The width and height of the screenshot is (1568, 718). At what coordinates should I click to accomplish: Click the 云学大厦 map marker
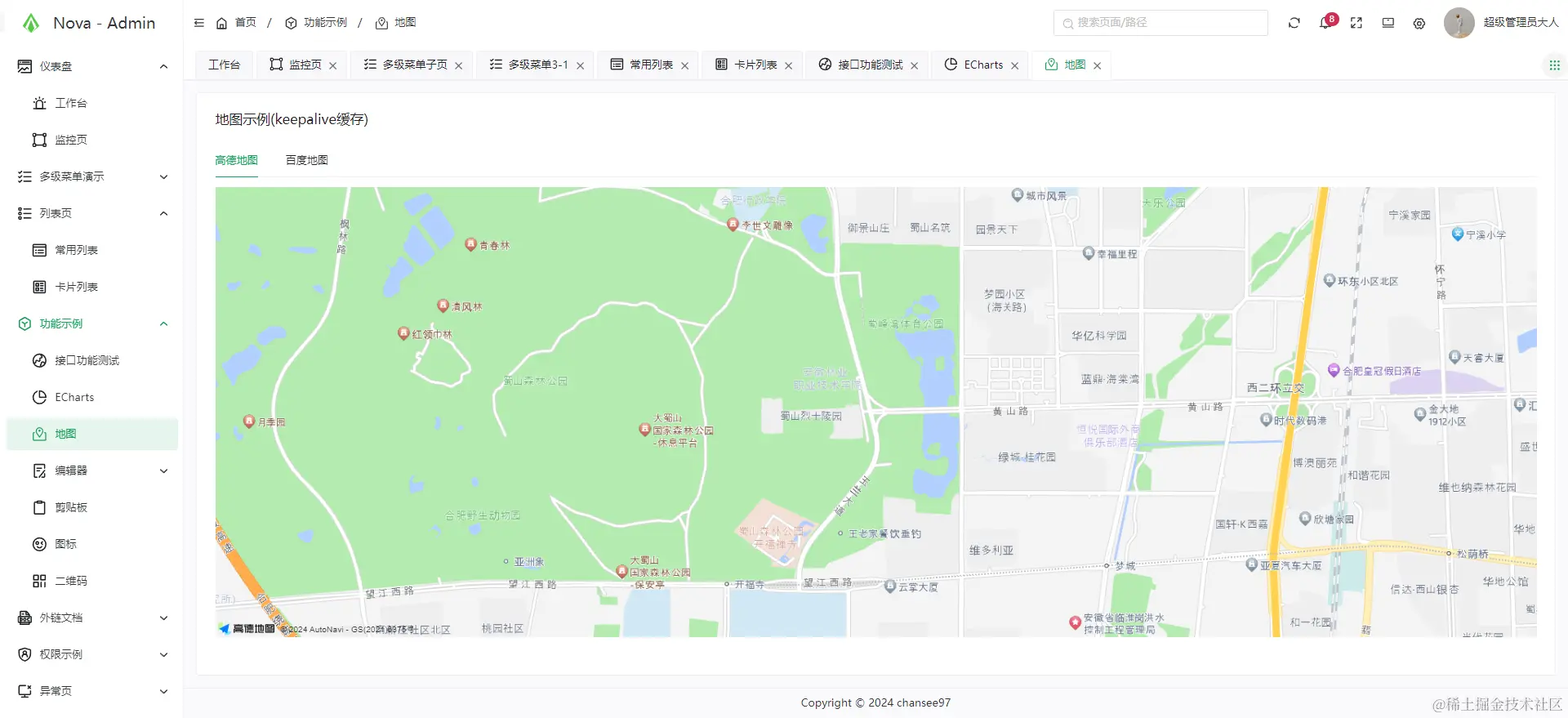tap(890, 586)
